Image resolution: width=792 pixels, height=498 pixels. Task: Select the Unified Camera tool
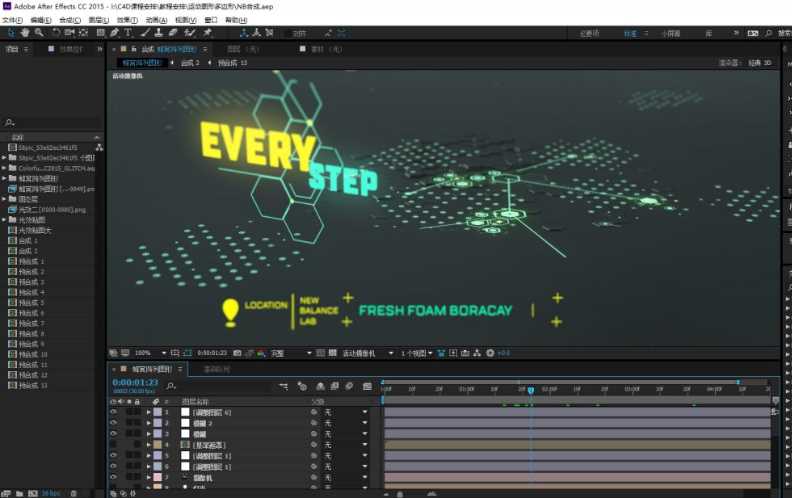pos(70,33)
